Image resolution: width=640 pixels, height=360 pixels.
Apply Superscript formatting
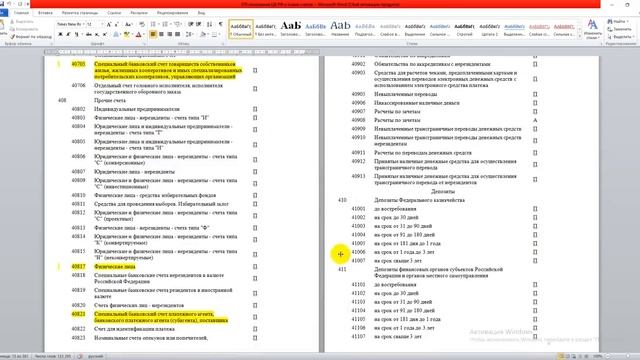(104, 35)
